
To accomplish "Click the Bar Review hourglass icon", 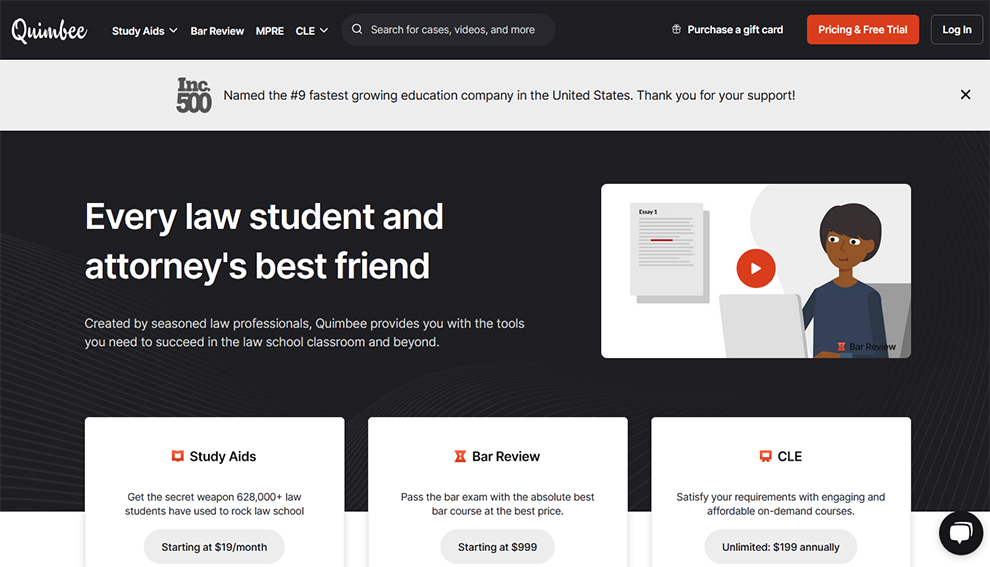I will pyautogui.click(x=460, y=456).
